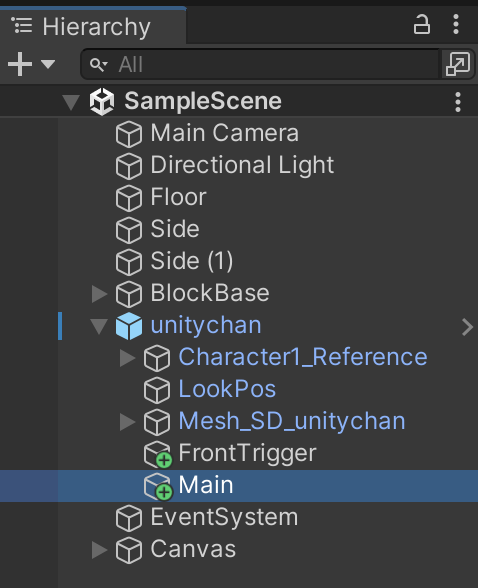Click the FrontTrigger added-object icon
Image resolution: width=478 pixels, height=588 pixels.
coord(157,454)
